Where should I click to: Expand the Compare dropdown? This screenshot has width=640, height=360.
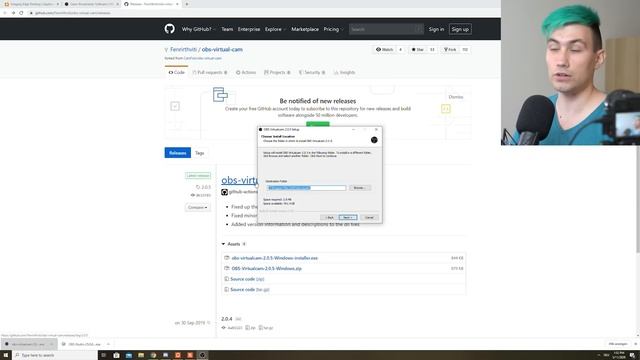198,207
